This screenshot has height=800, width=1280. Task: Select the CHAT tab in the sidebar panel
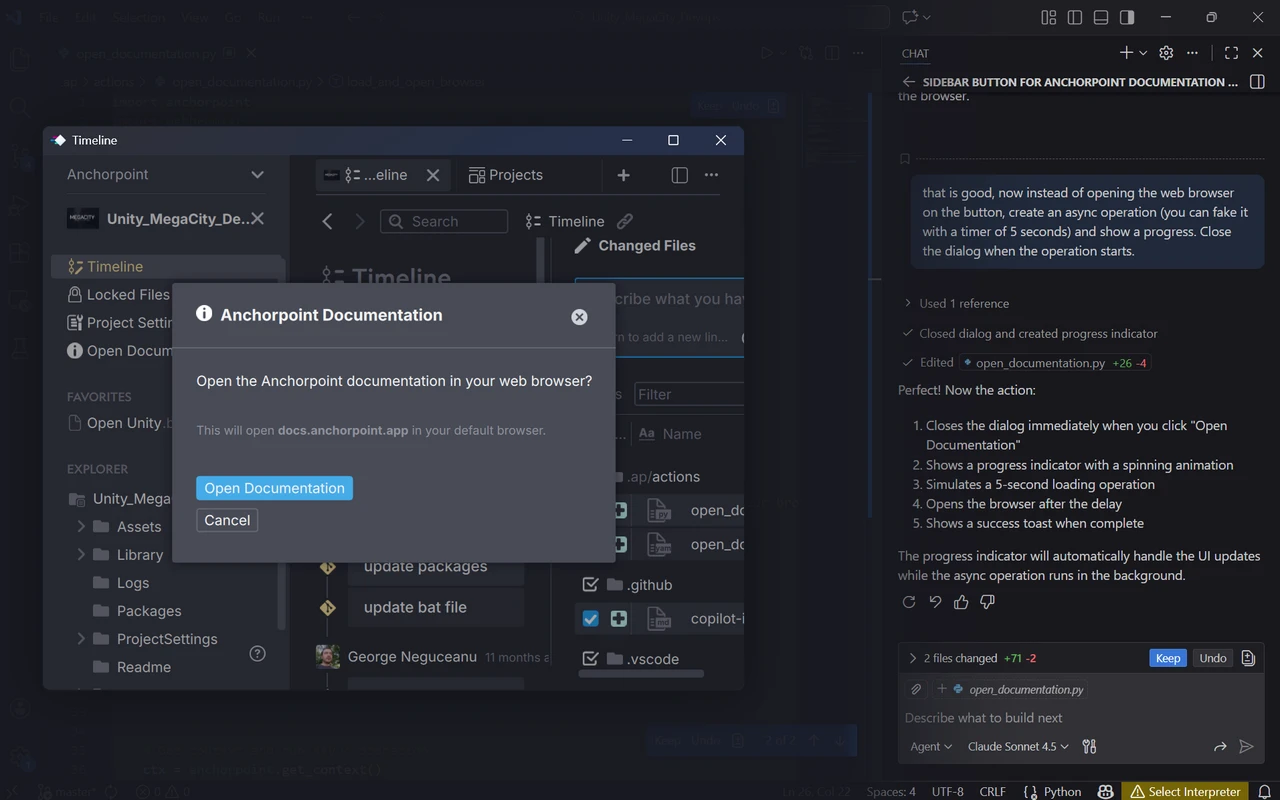coord(914,53)
